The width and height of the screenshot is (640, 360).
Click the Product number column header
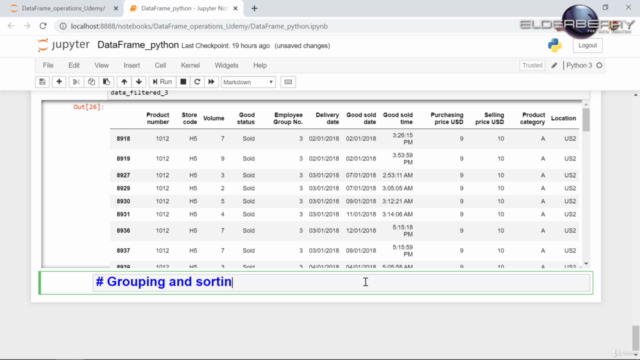(158, 118)
